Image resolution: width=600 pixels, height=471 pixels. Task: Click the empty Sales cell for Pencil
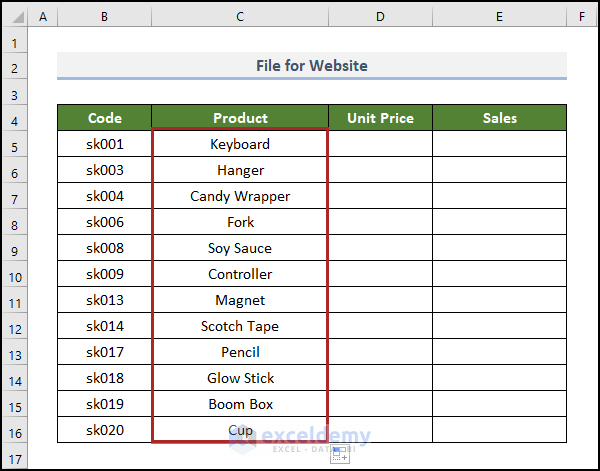click(x=499, y=352)
